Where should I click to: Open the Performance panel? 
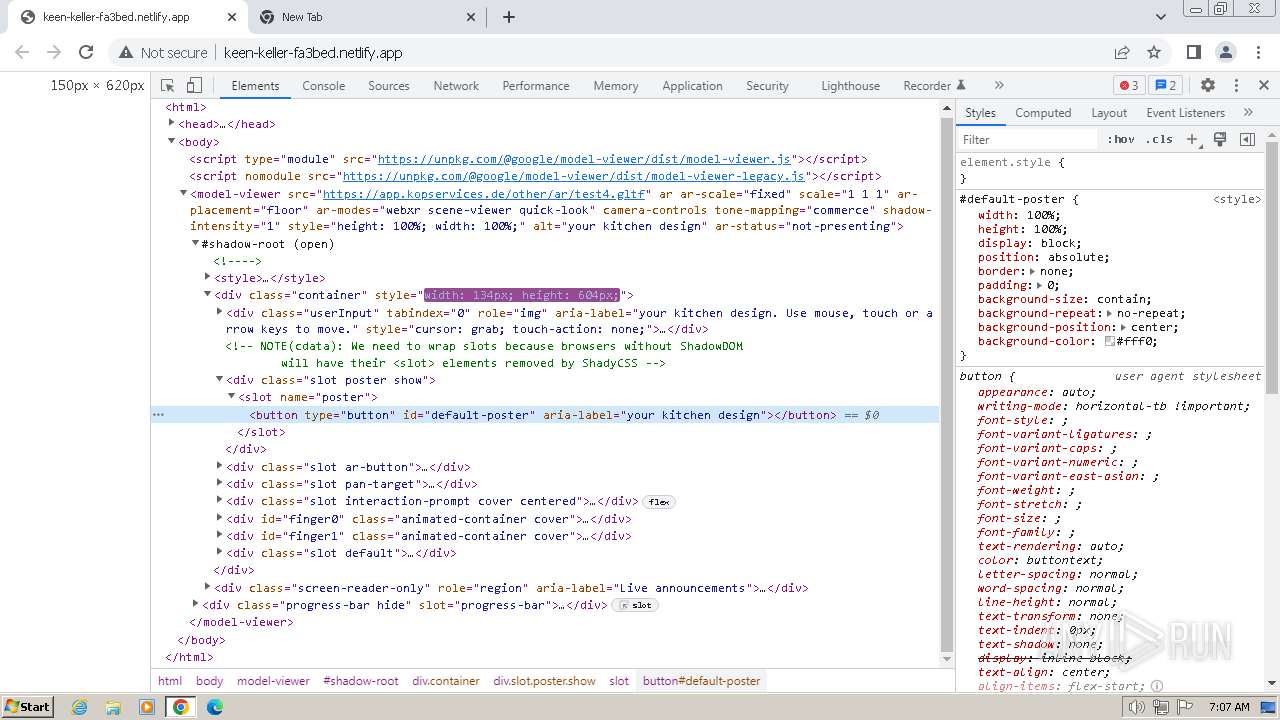[536, 86]
